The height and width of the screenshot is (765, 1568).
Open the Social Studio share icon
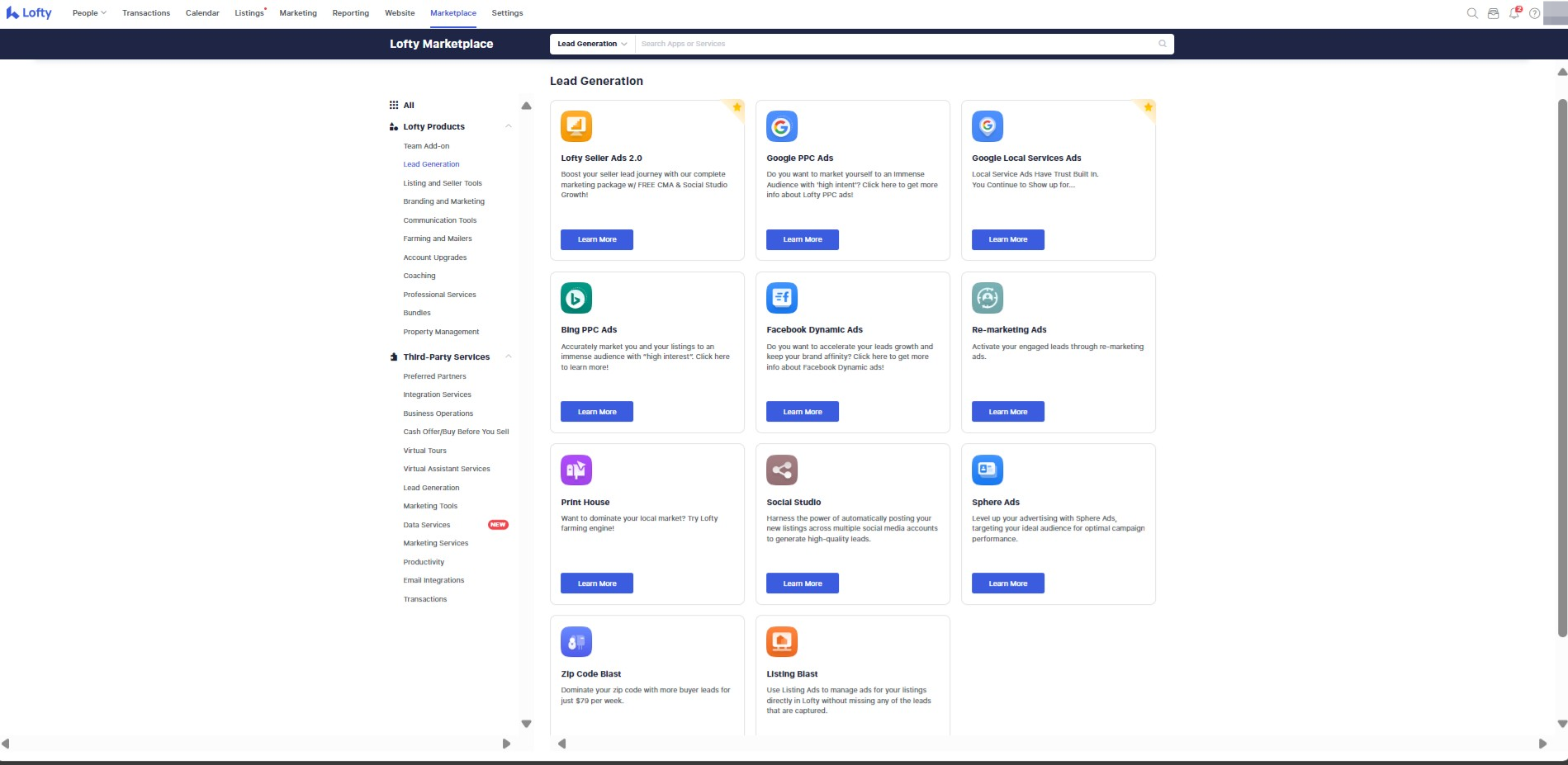(781, 470)
